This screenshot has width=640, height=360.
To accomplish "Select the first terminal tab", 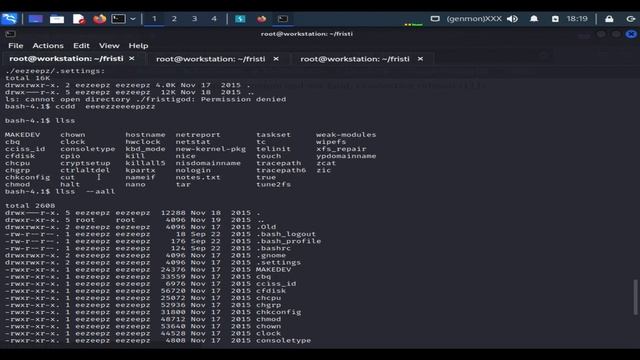I will [x=66, y=59].
